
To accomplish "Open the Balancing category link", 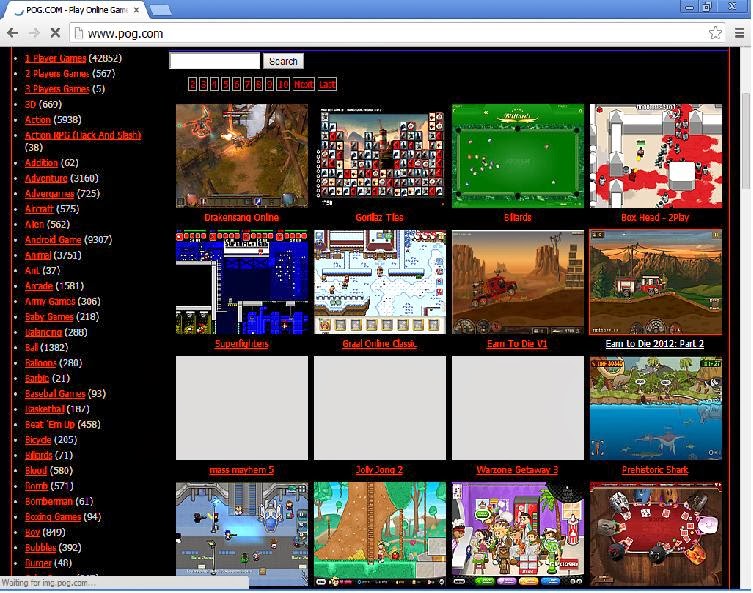I will point(43,332).
